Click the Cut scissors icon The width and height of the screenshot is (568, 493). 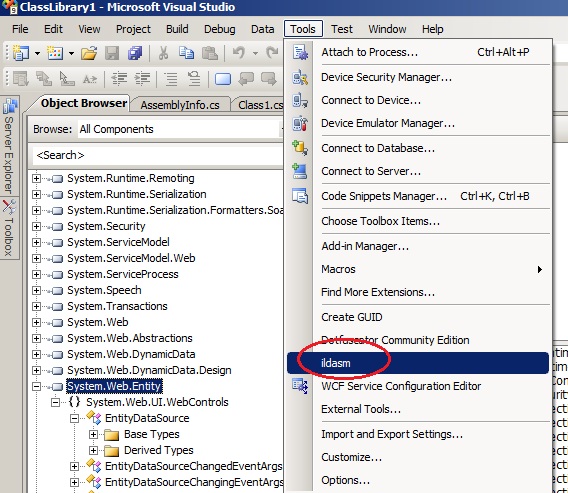click(x=163, y=53)
